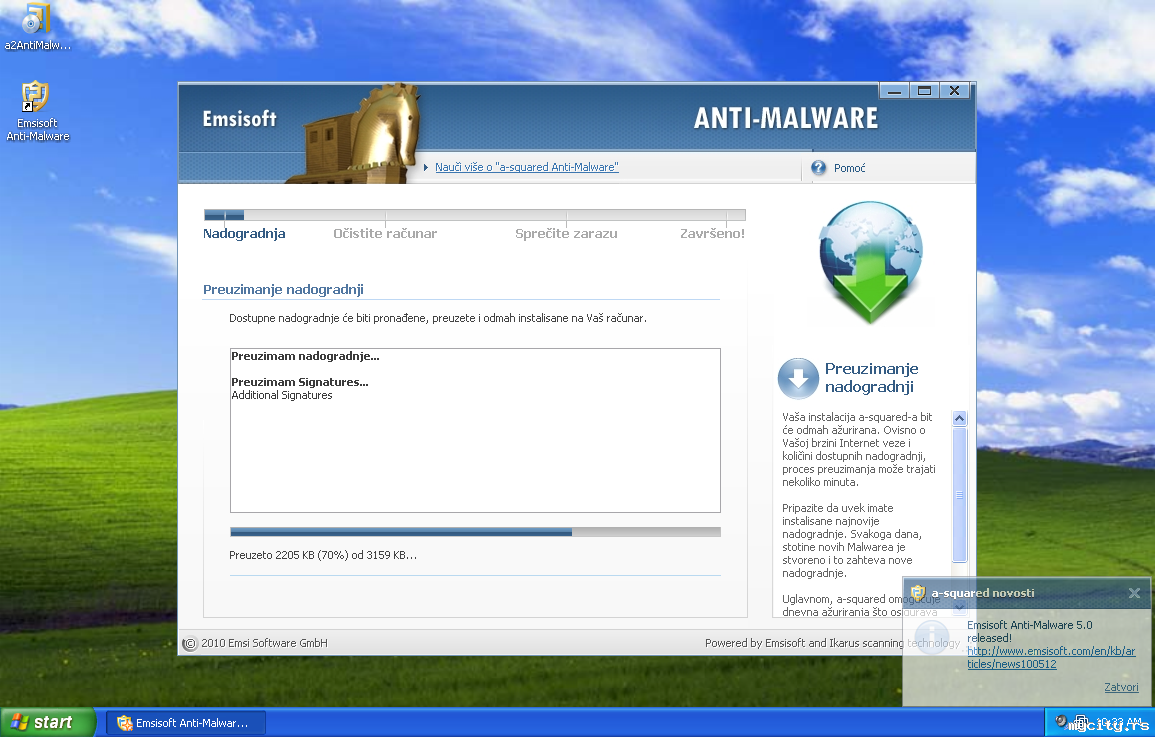This screenshot has height=737, width=1155.
Task: Minimize the Emsisoft Anti-Malware window
Action: click(x=894, y=91)
